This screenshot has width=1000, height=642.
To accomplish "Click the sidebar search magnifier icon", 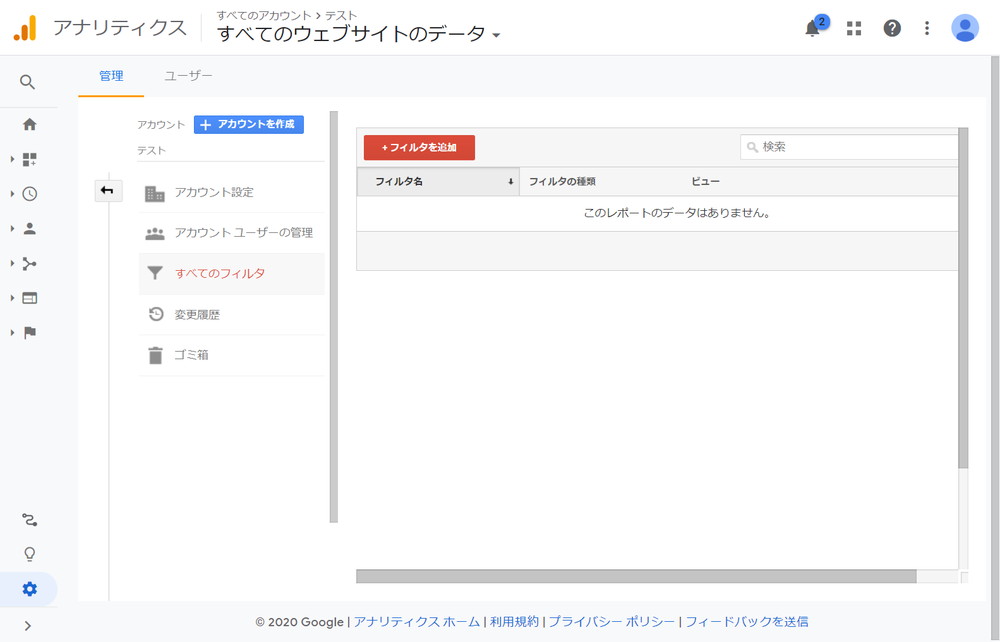I will click(x=27, y=82).
